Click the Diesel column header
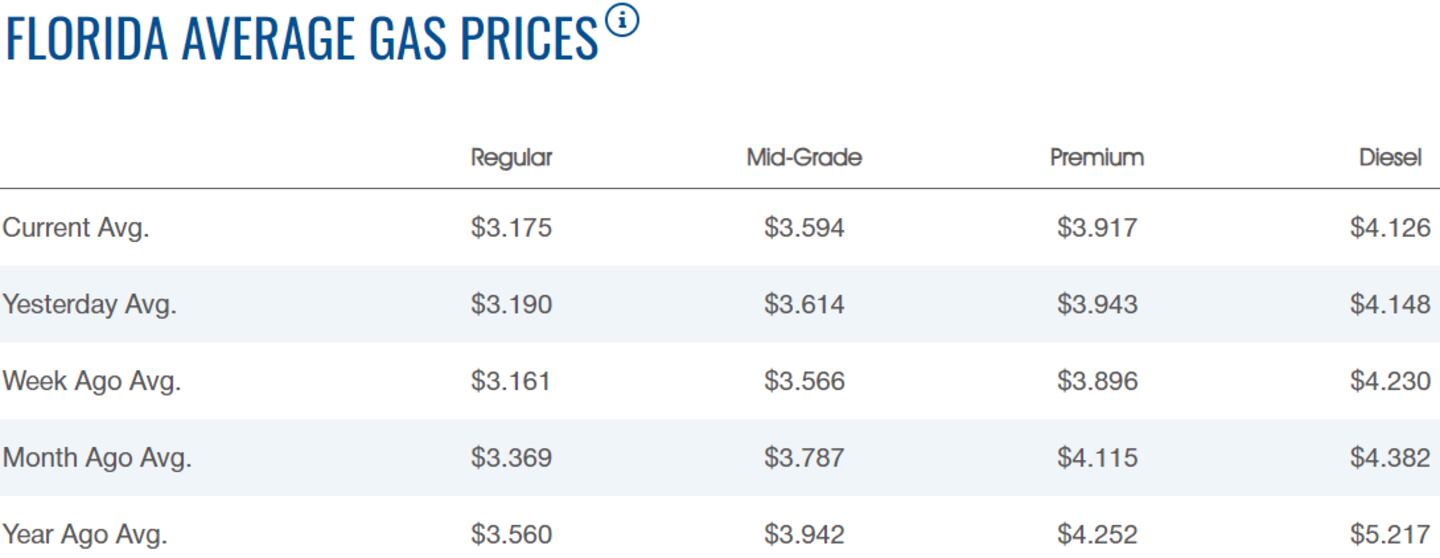This screenshot has width=1440, height=558. pyautogui.click(x=1389, y=158)
